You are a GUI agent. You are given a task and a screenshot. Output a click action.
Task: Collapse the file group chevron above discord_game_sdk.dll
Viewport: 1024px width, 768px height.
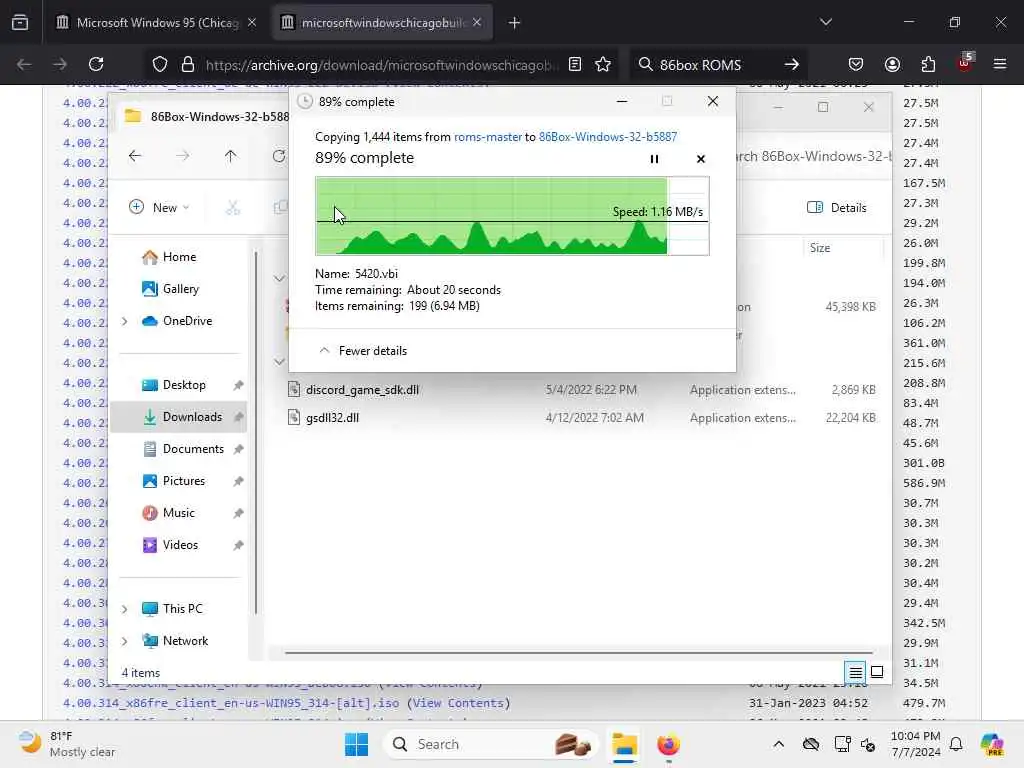click(280, 362)
